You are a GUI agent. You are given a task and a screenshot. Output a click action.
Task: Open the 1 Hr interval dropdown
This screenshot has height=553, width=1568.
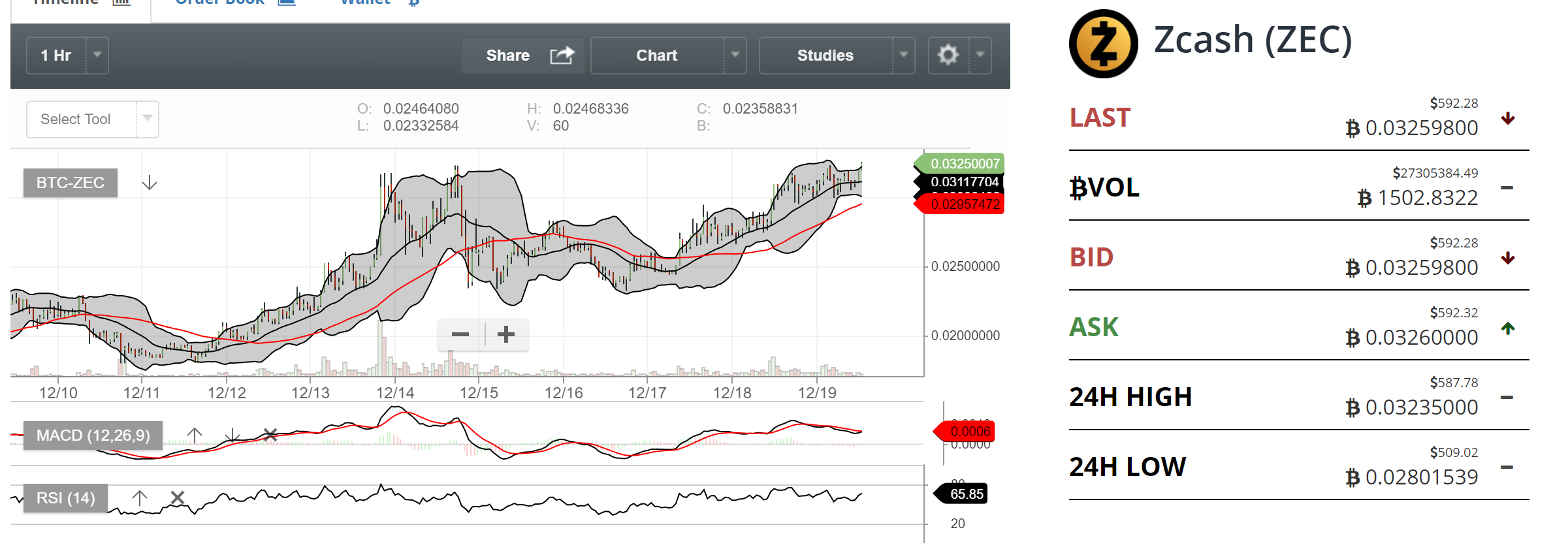67,55
